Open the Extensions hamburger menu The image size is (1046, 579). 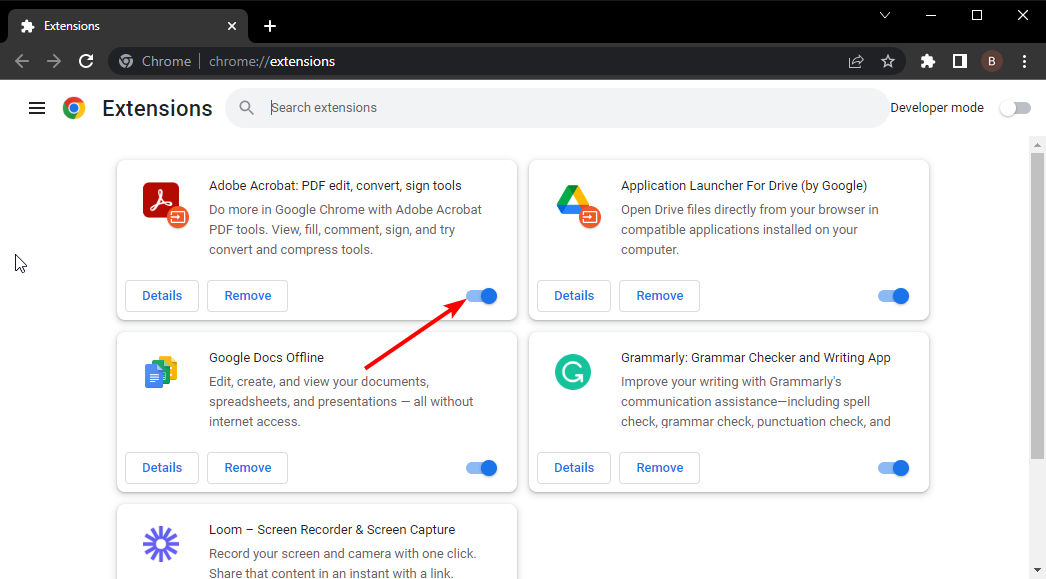[37, 107]
